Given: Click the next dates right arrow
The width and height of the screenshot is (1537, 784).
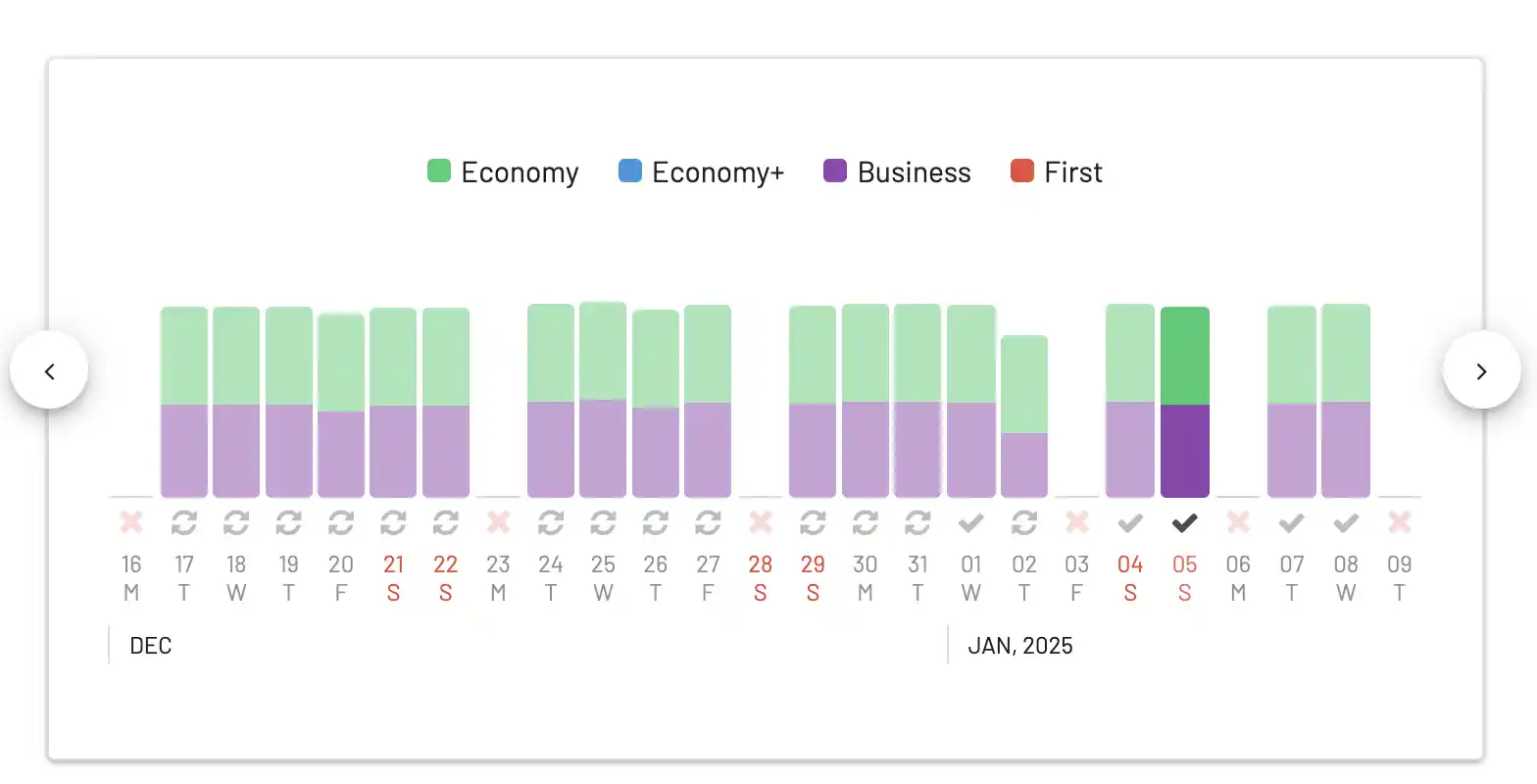Looking at the screenshot, I should tap(1481, 370).
